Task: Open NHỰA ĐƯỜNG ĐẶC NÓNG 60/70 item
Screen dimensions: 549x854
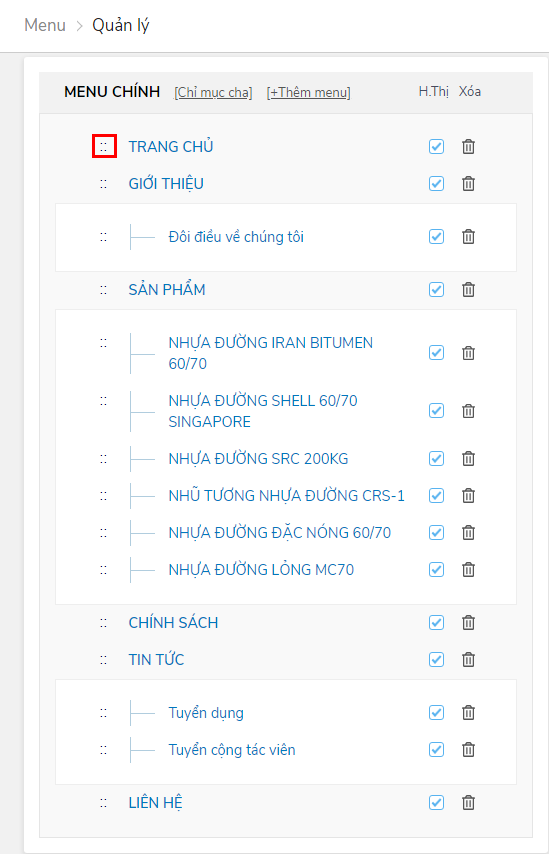Action: tap(280, 533)
